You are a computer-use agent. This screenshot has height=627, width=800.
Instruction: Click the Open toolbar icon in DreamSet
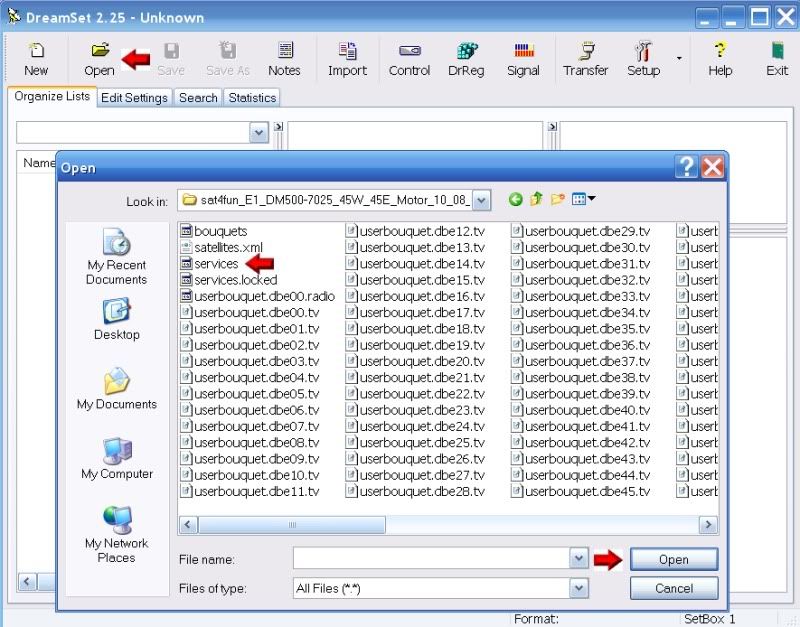(x=99, y=59)
